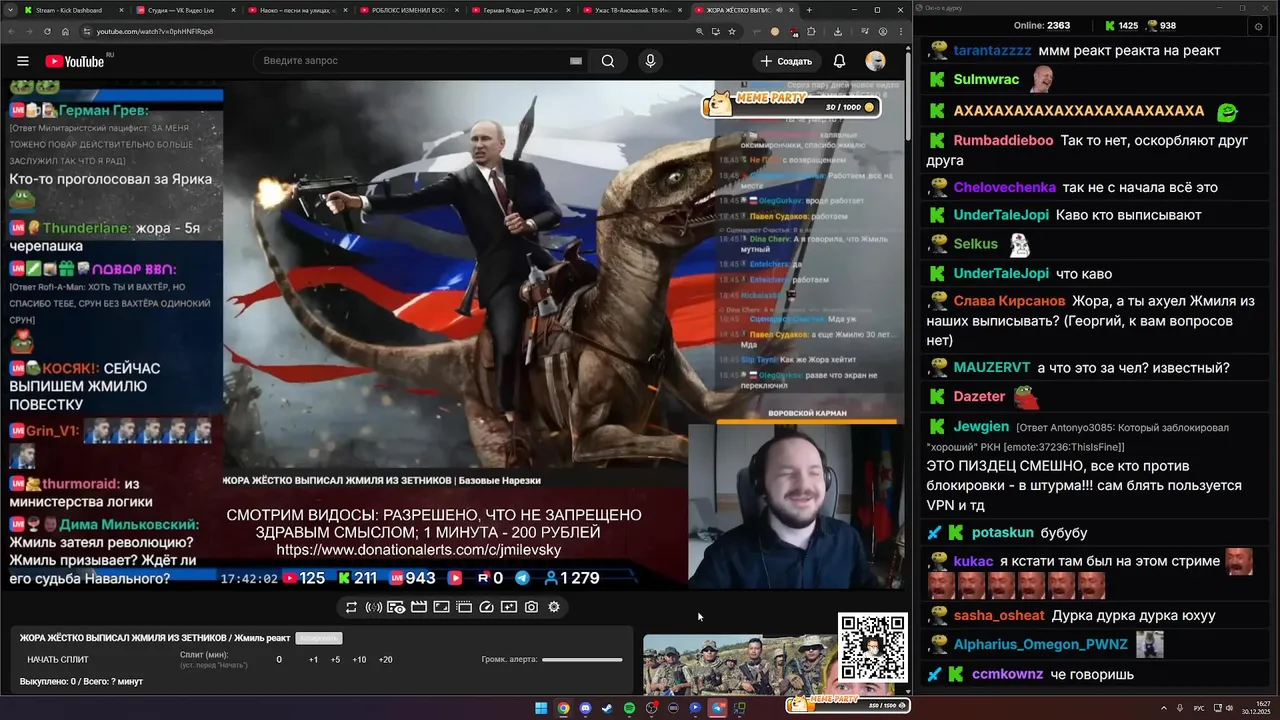Viewport: 1280px width, 720px height.
Task: Adjust the Громк. алерта volume slider
Action: 582,660
